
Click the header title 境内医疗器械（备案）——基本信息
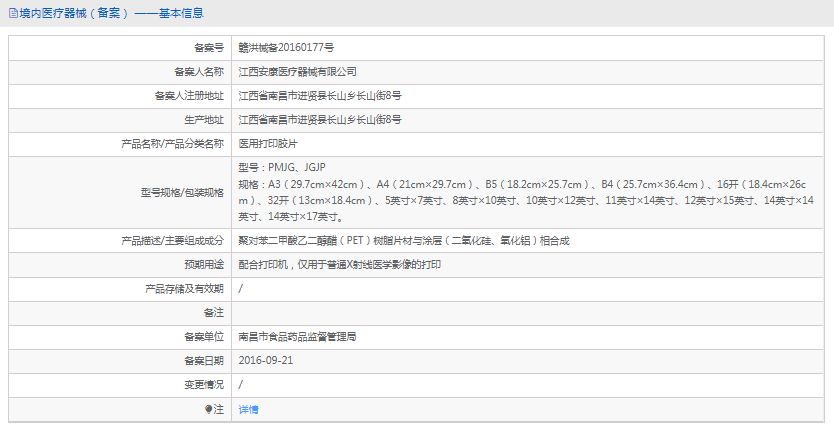[x=112, y=13]
